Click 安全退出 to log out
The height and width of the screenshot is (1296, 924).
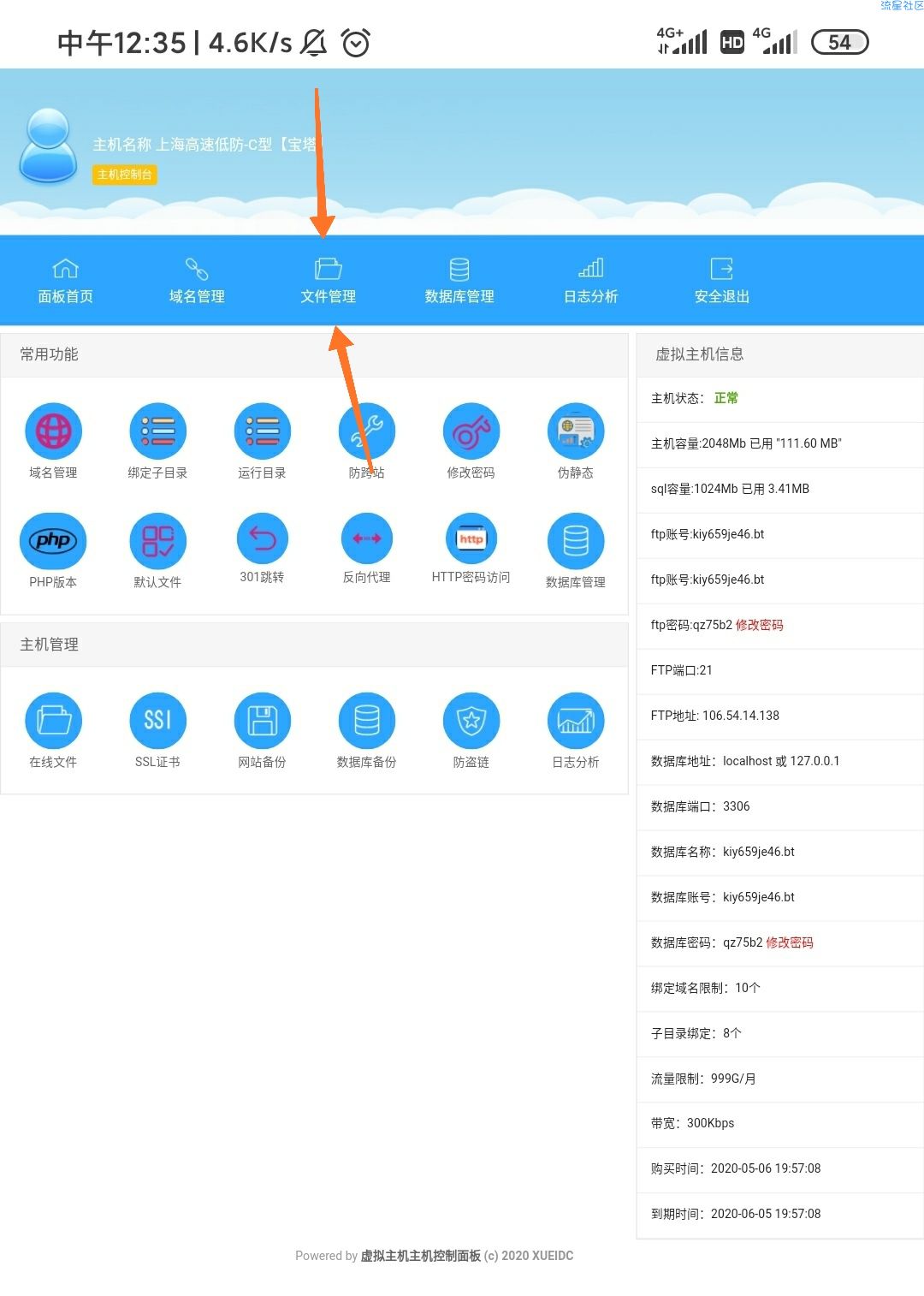pos(721,281)
